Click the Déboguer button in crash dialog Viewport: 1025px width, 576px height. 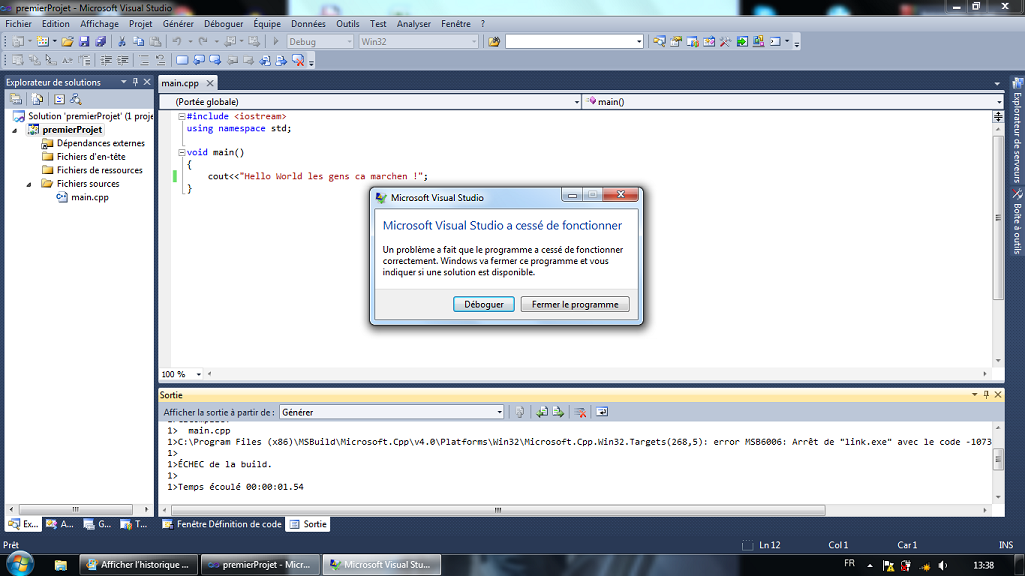click(484, 304)
